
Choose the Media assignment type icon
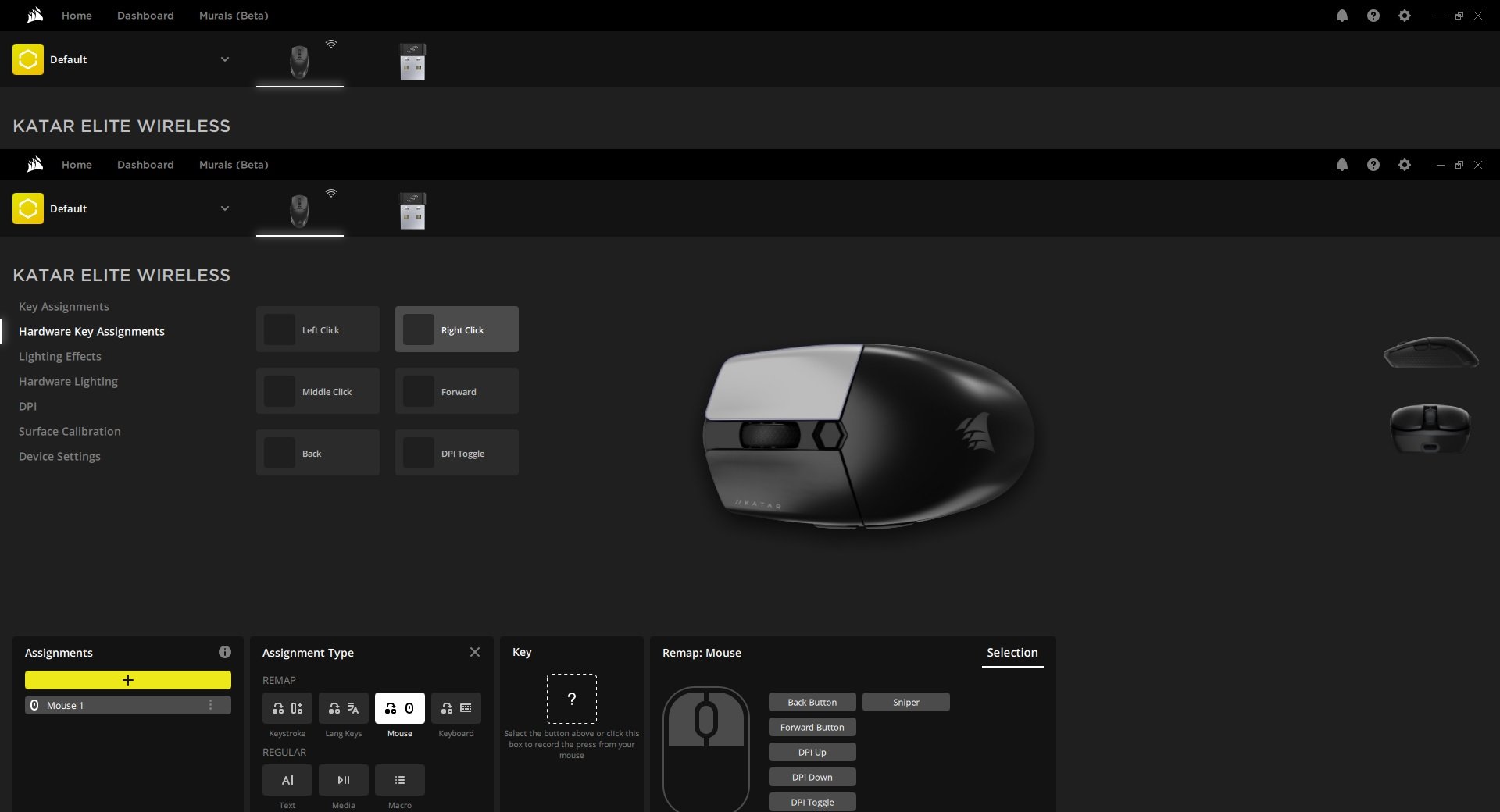click(344, 780)
